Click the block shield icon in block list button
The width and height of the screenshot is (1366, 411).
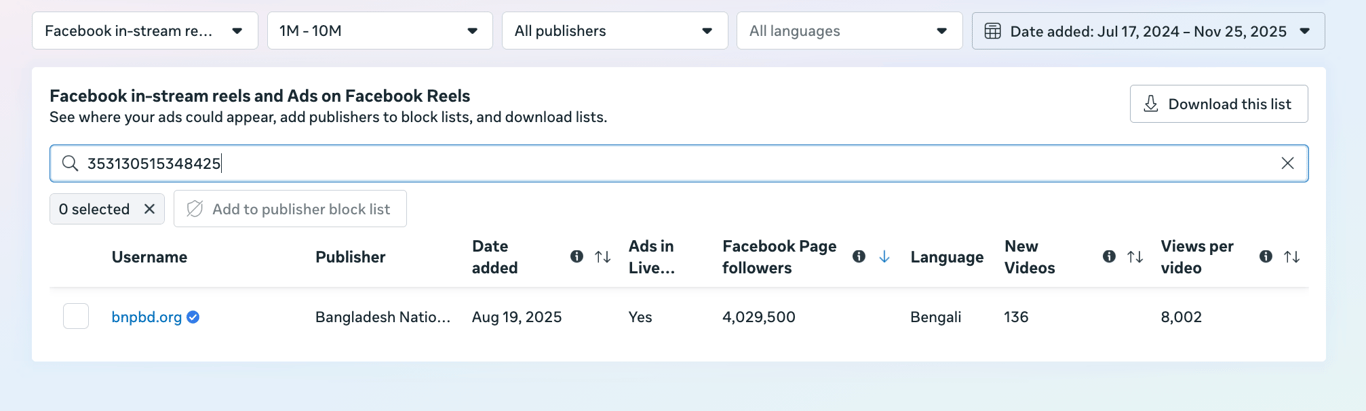tap(195, 209)
